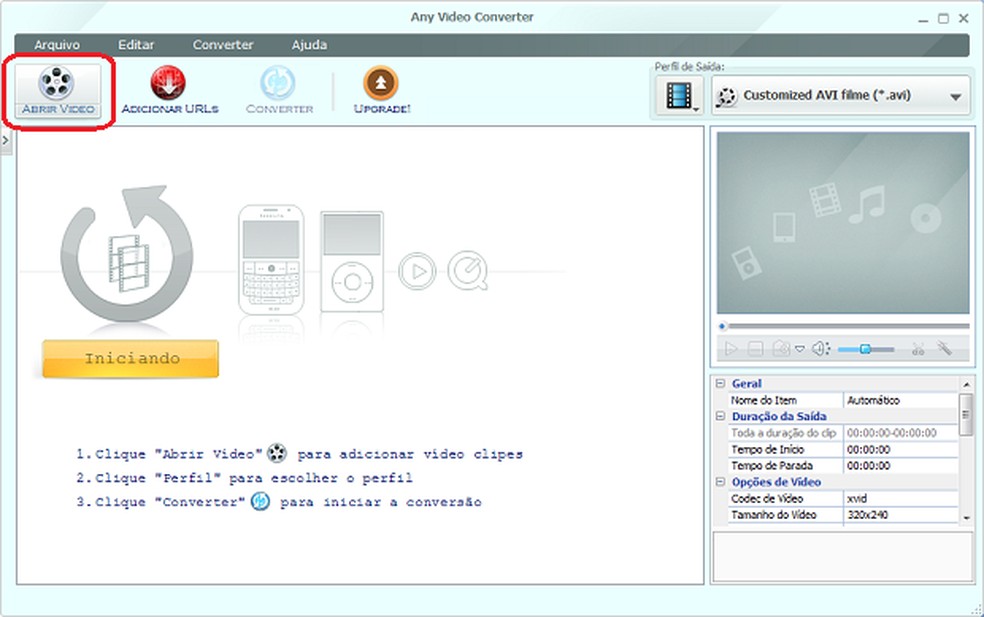
Task: Edit the Tempo de Parada value
Action: click(x=901, y=466)
